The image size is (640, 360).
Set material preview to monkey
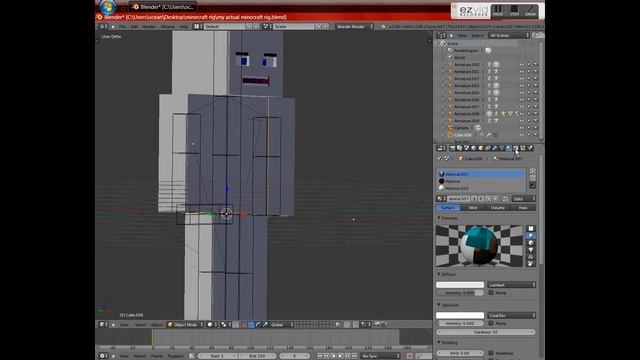point(531,249)
